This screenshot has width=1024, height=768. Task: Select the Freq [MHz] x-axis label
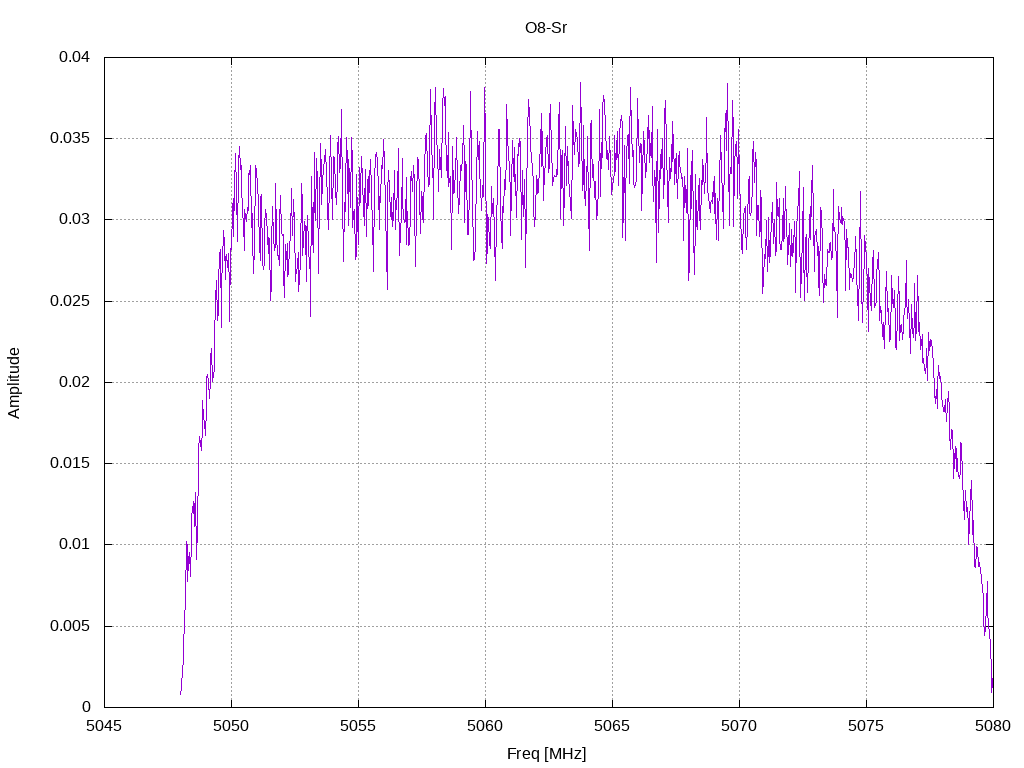(x=547, y=754)
